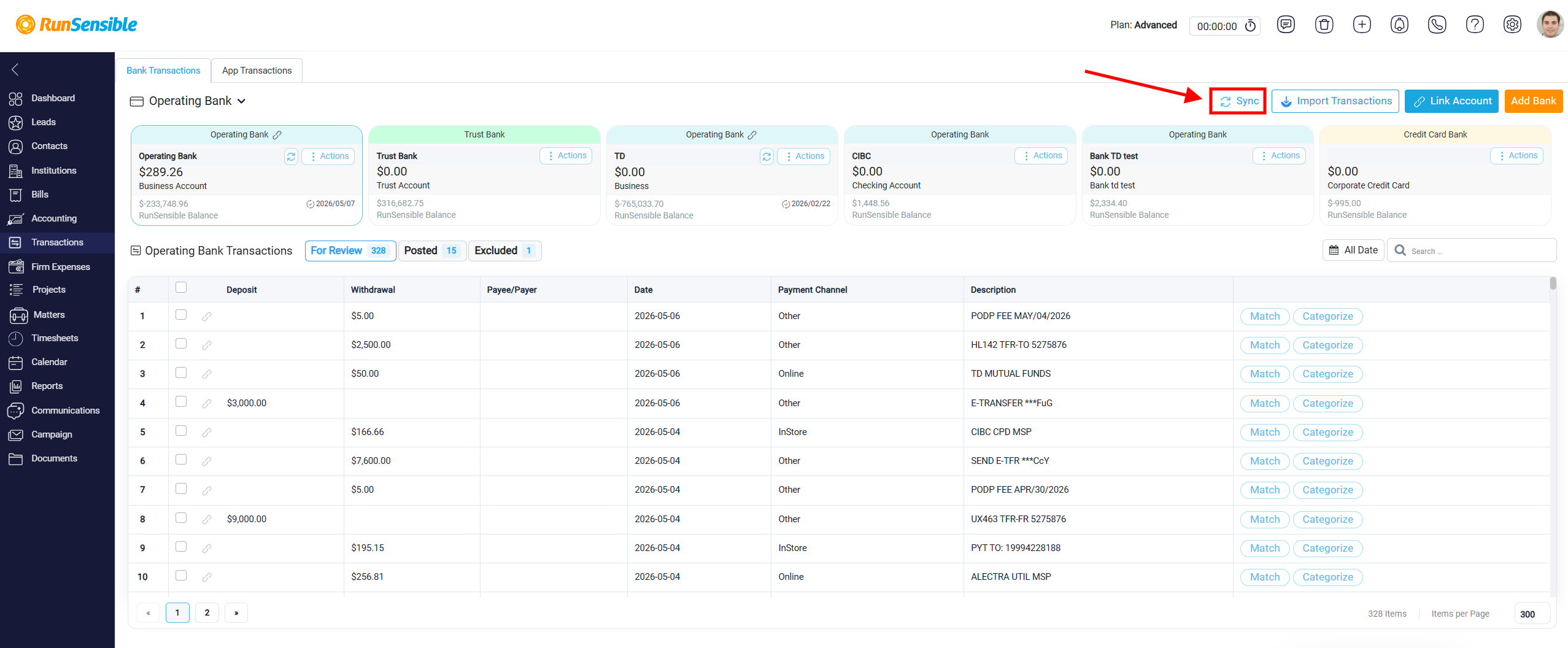Click the plus quick-add icon in header
The height and width of the screenshot is (648, 1568).
tap(1362, 25)
